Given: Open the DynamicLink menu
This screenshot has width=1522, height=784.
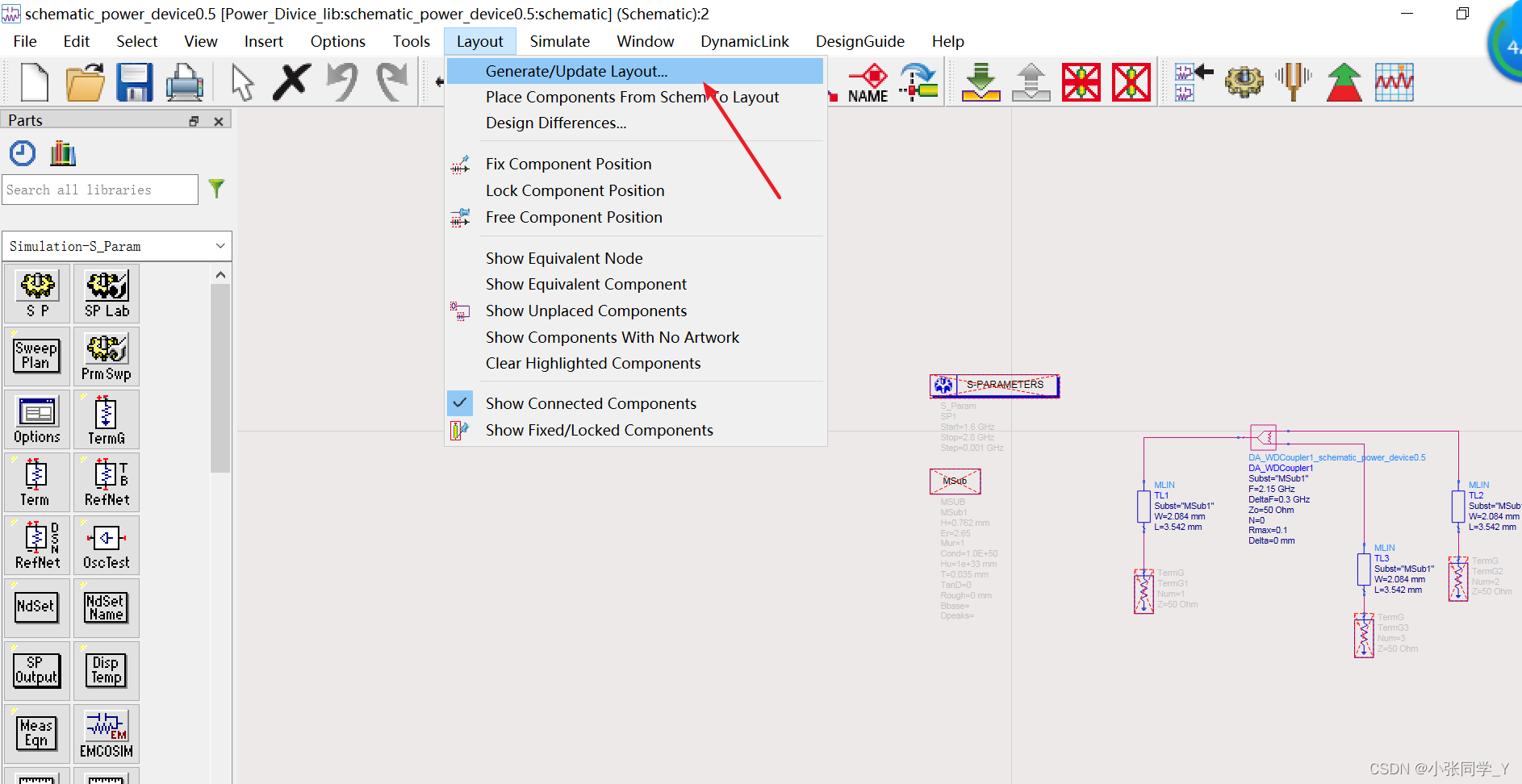Looking at the screenshot, I should [x=745, y=41].
